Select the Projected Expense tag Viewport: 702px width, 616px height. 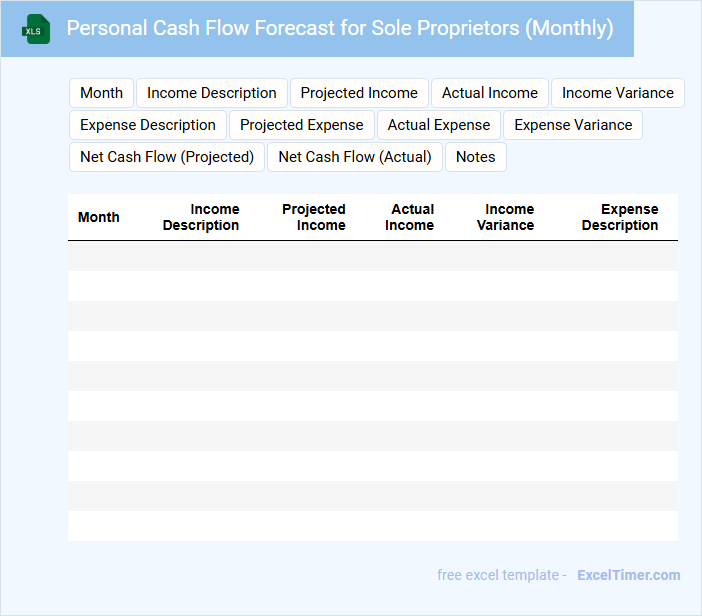click(x=302, y=125)
